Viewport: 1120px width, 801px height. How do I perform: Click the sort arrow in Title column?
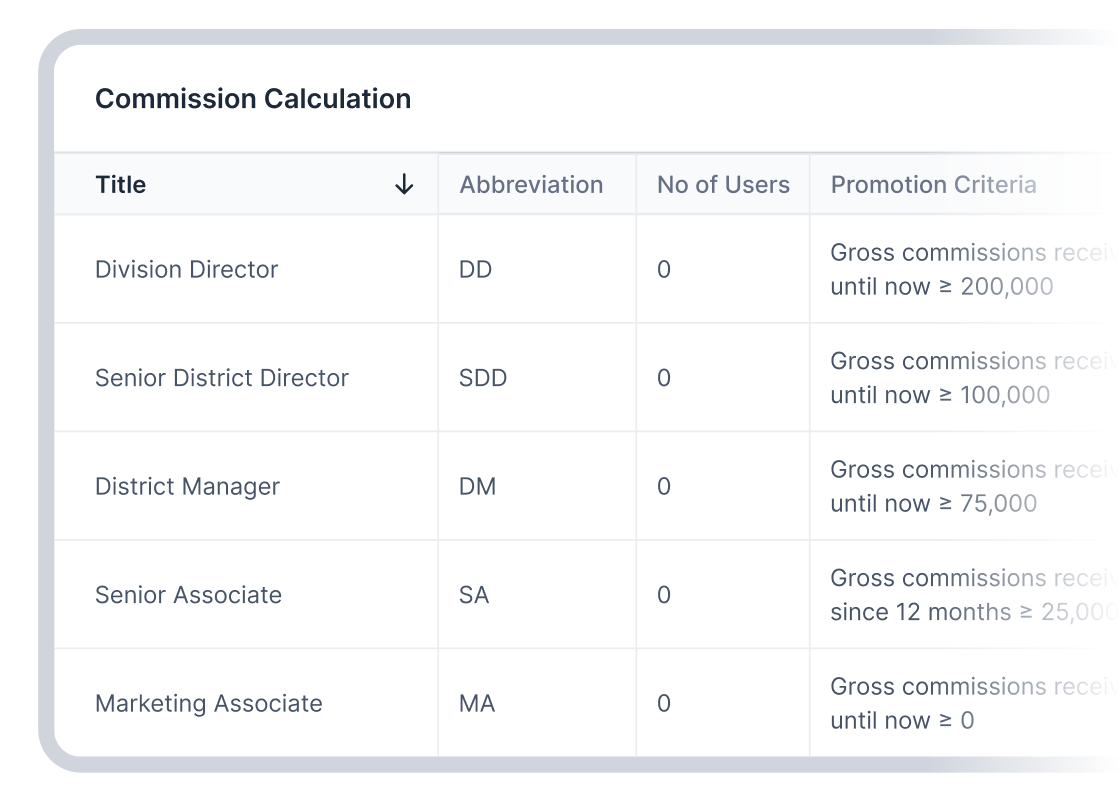[404, 185]
